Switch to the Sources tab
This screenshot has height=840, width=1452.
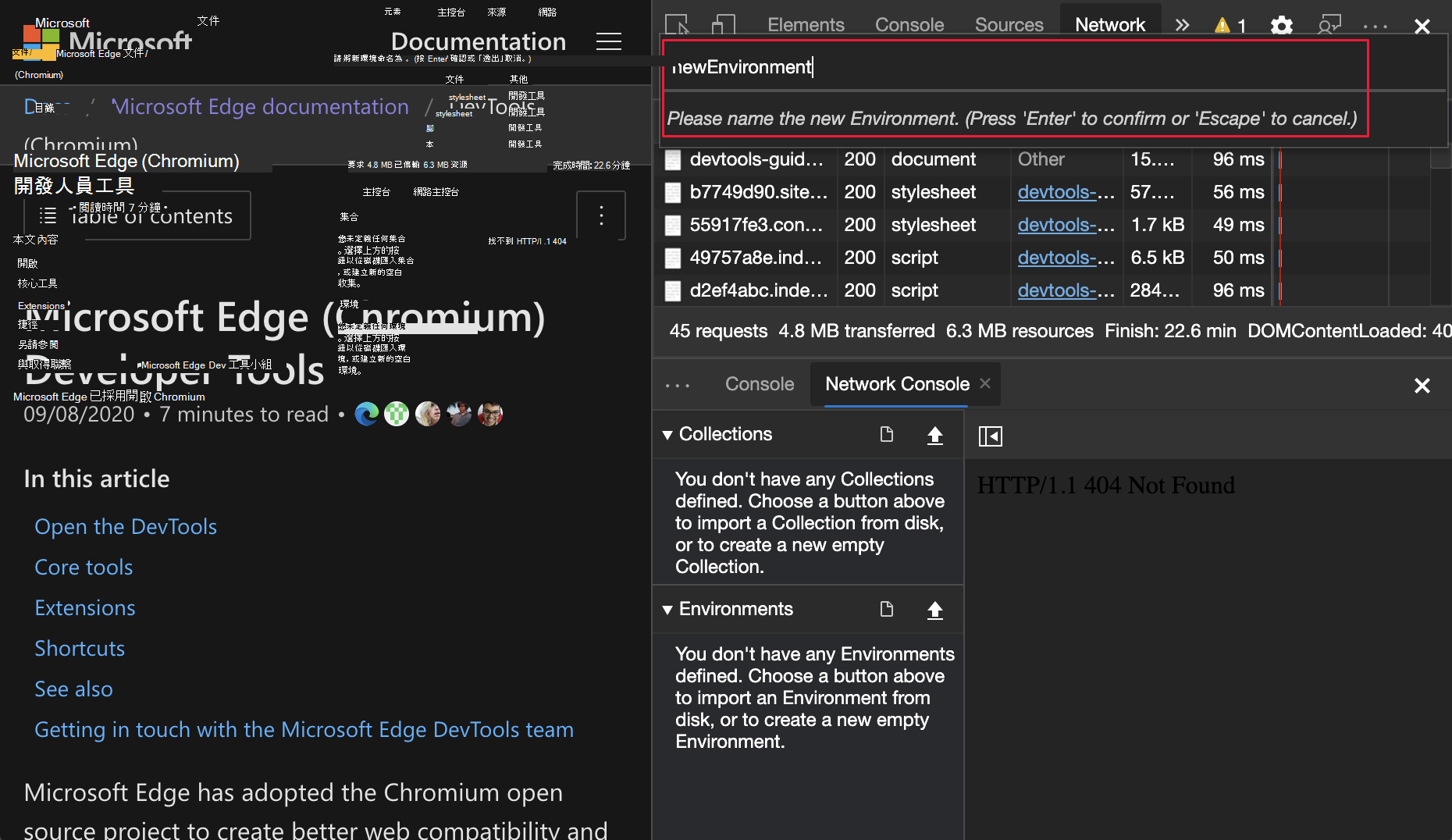point(1009,25)
